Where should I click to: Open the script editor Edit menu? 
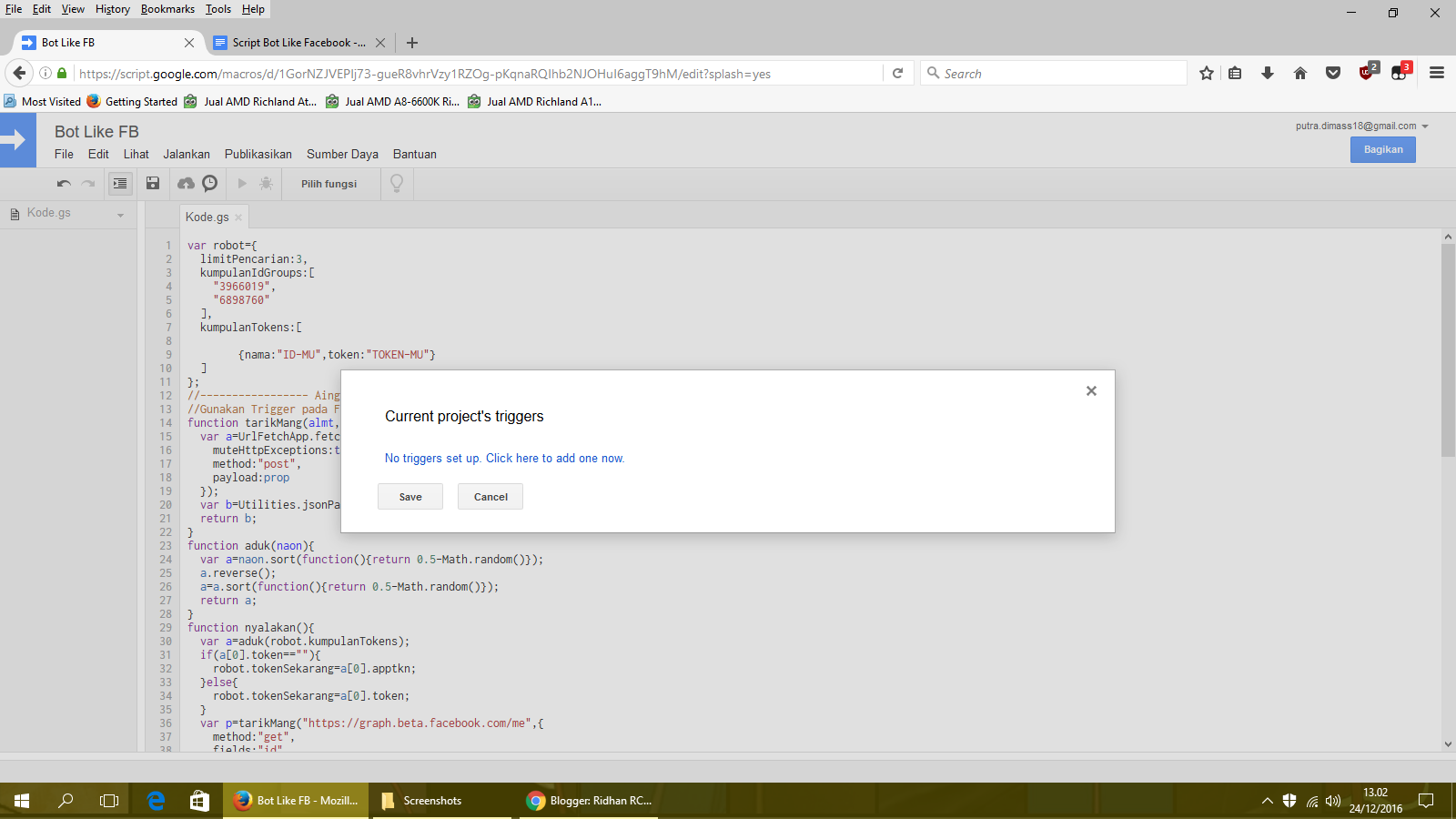click(98, 154)
